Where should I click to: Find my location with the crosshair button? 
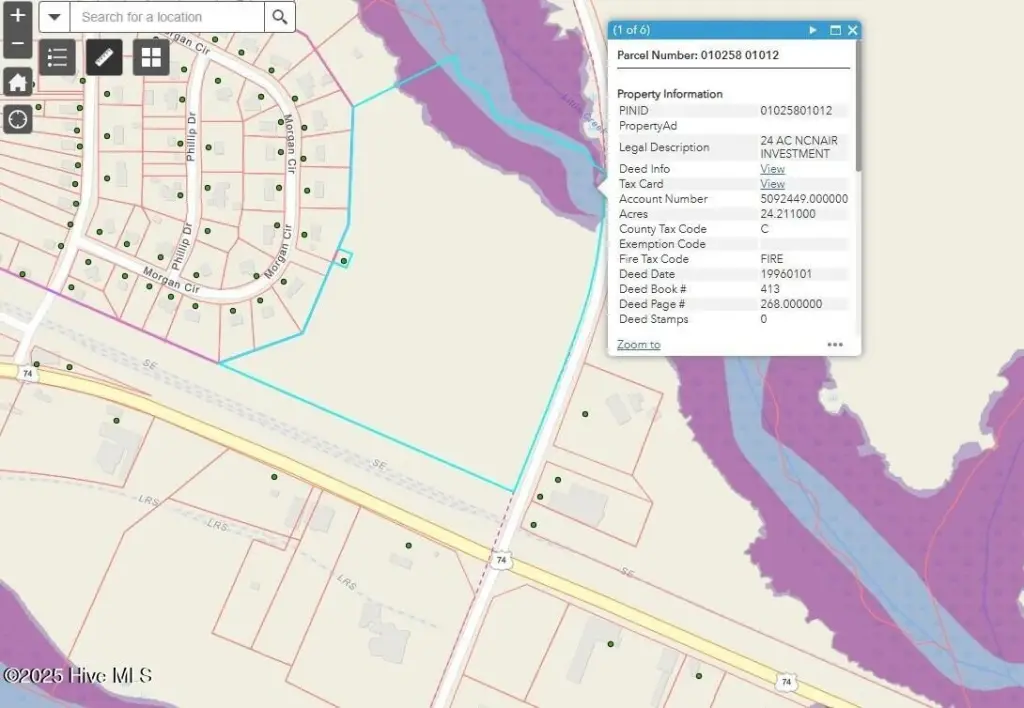[17, 119]
